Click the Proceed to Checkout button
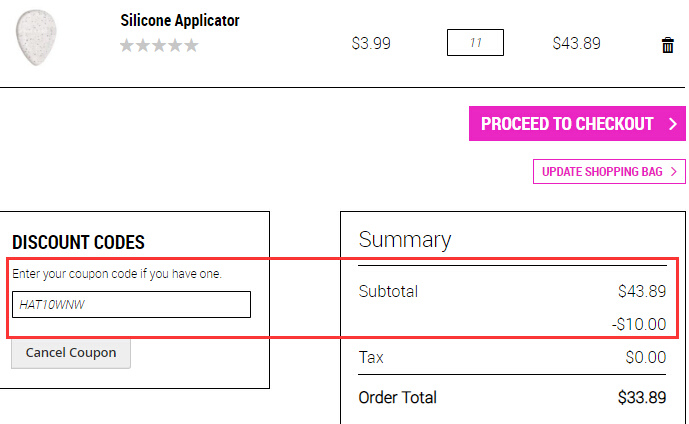 coord(577,123)
